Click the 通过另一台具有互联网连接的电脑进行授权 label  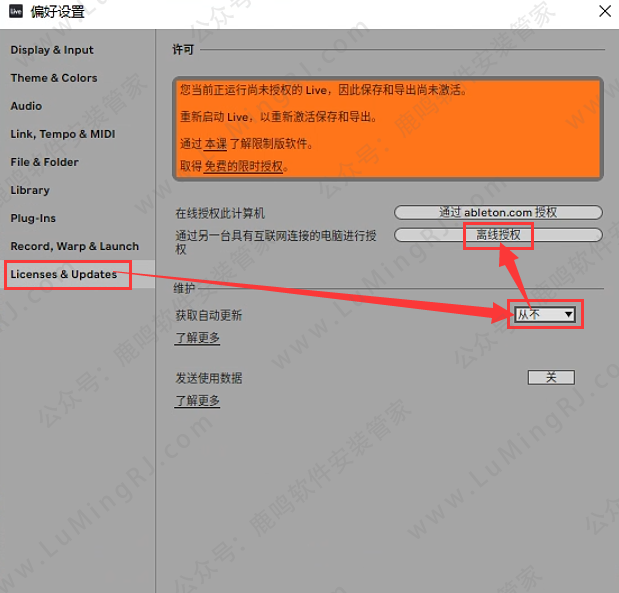coord(276,242)
